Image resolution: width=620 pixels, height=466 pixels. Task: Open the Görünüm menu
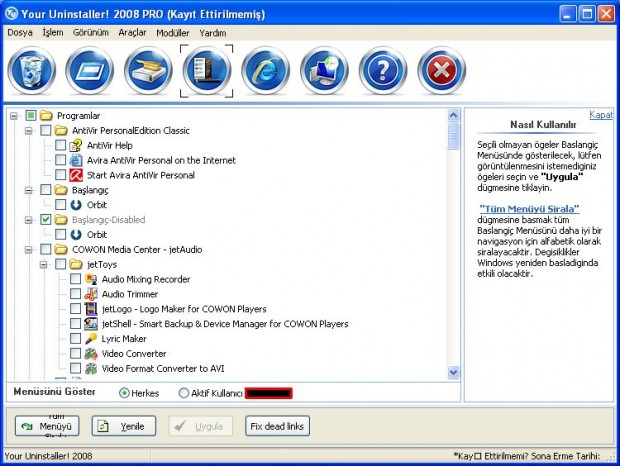click(91, 32)
